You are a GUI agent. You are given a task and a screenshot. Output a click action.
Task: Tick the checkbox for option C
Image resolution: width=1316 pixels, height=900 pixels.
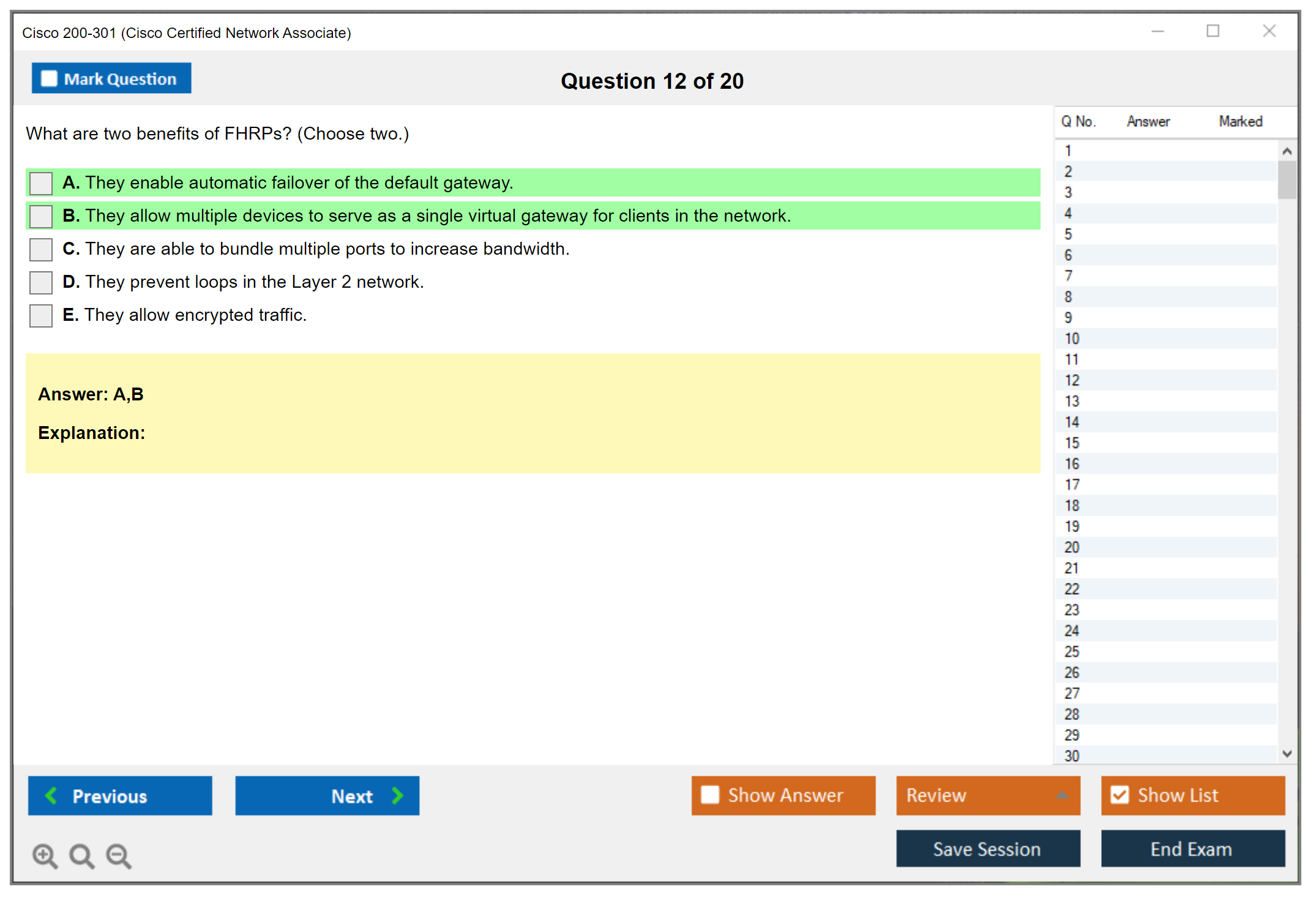41,249
